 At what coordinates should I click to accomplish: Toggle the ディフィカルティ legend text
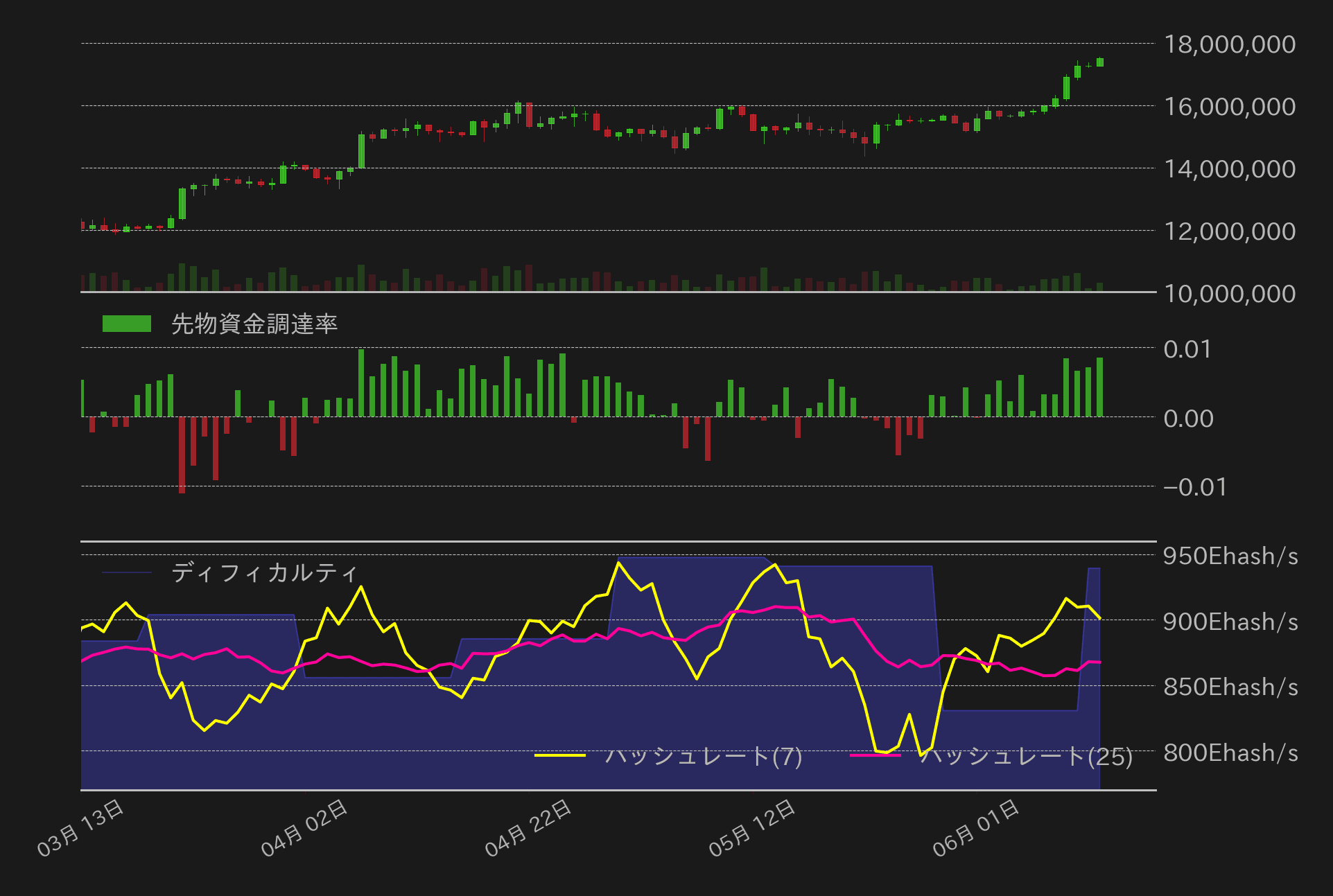(265, 572)
